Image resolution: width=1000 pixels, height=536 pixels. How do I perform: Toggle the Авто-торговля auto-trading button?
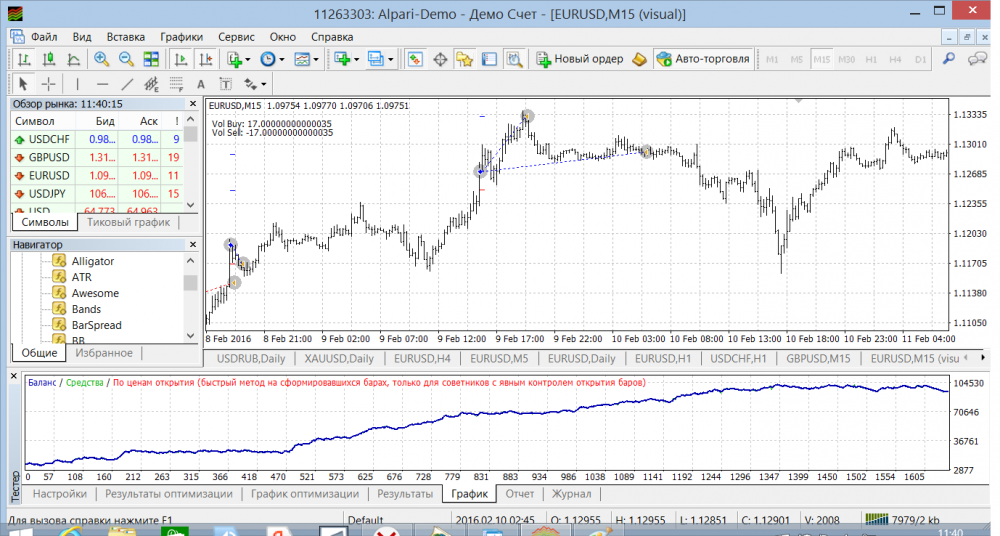703,60
